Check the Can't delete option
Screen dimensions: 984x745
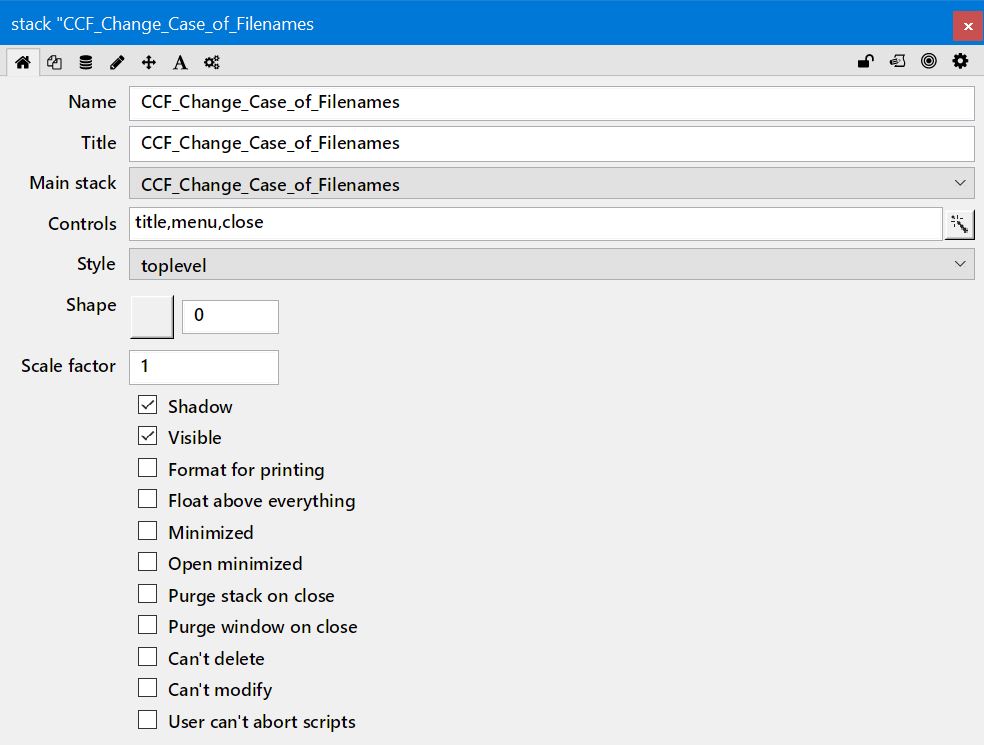pos(148,658)
